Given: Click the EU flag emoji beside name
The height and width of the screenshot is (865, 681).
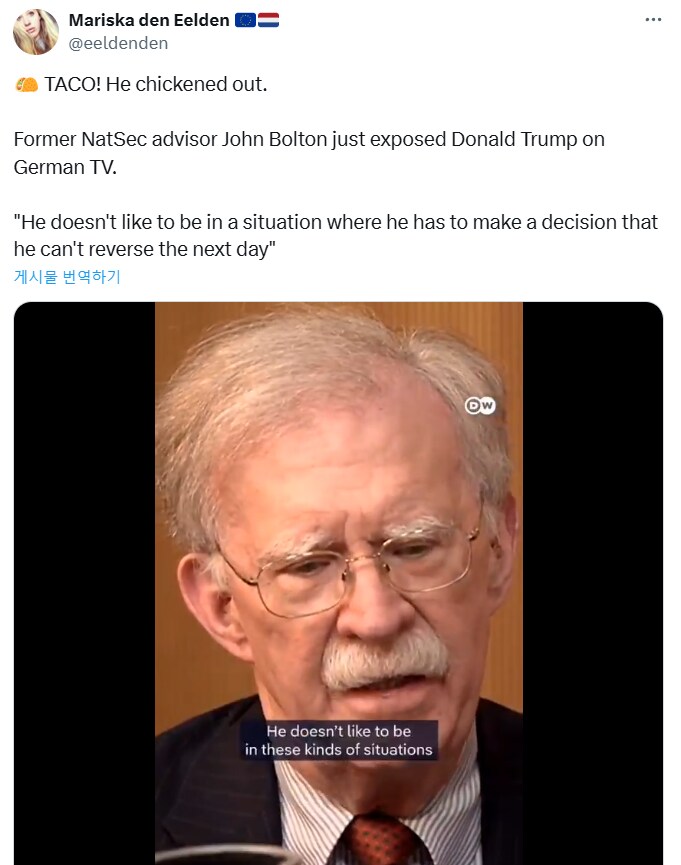Looking at the screenshot, I should 245,20.
